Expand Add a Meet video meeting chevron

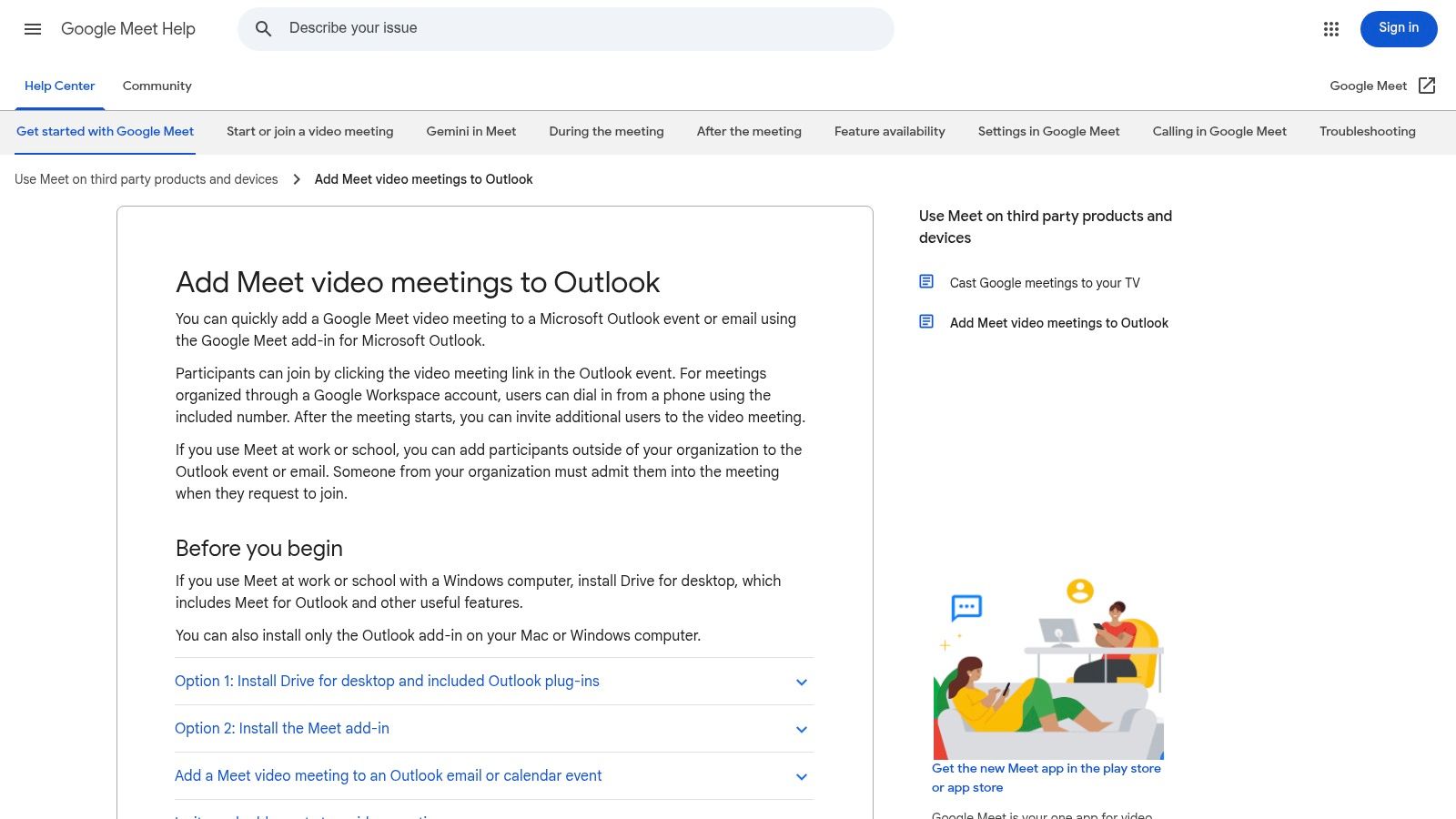[802, 776]
